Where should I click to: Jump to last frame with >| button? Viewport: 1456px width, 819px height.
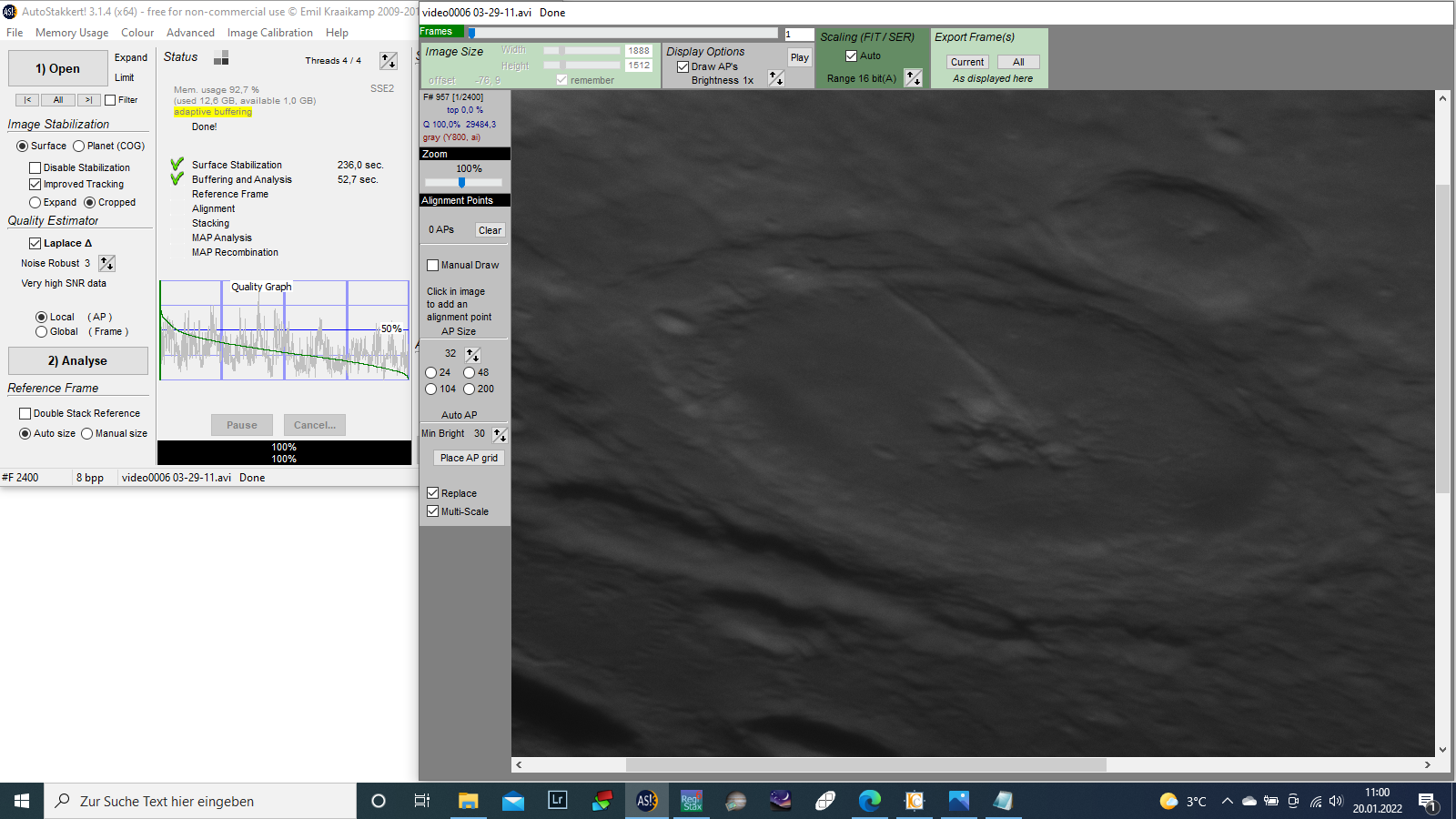click(x=88, y=100)
